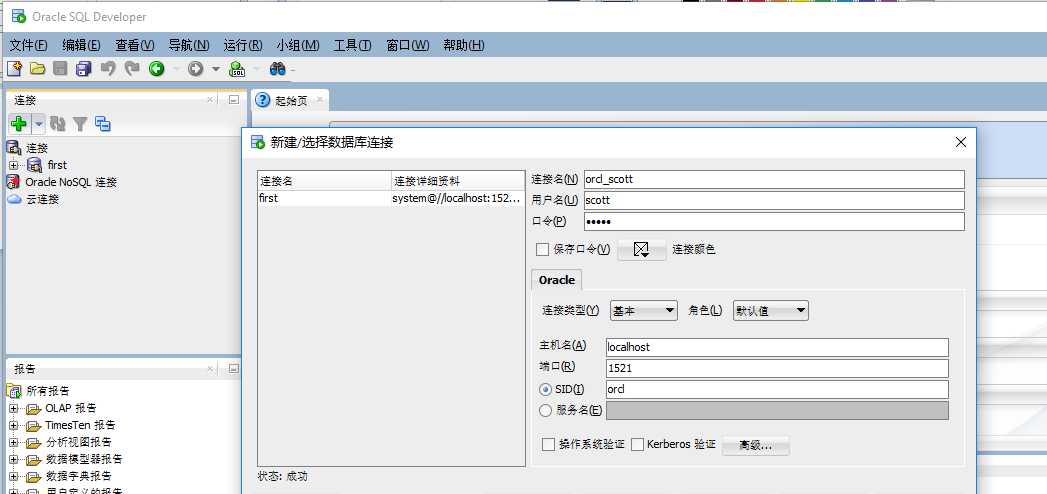Open the 帮助(H) menu
Screen dimensions: 1047x494
464,45
